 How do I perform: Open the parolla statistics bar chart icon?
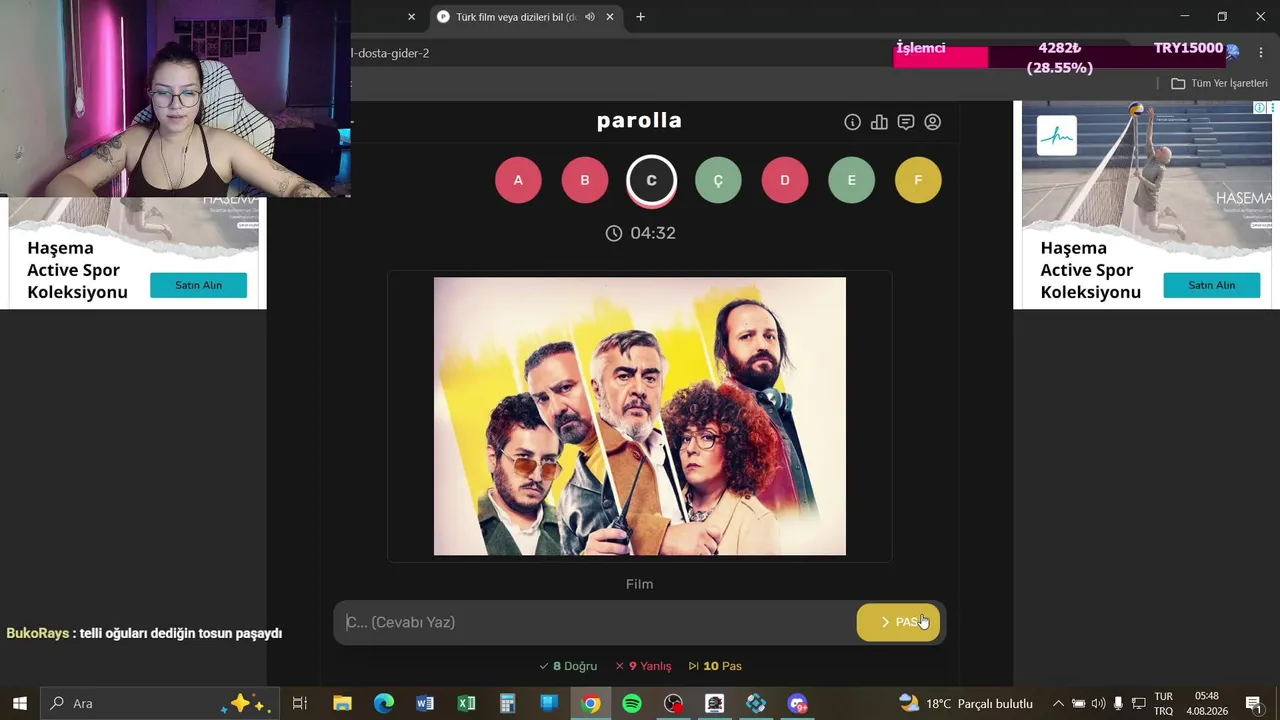(879, 122)
